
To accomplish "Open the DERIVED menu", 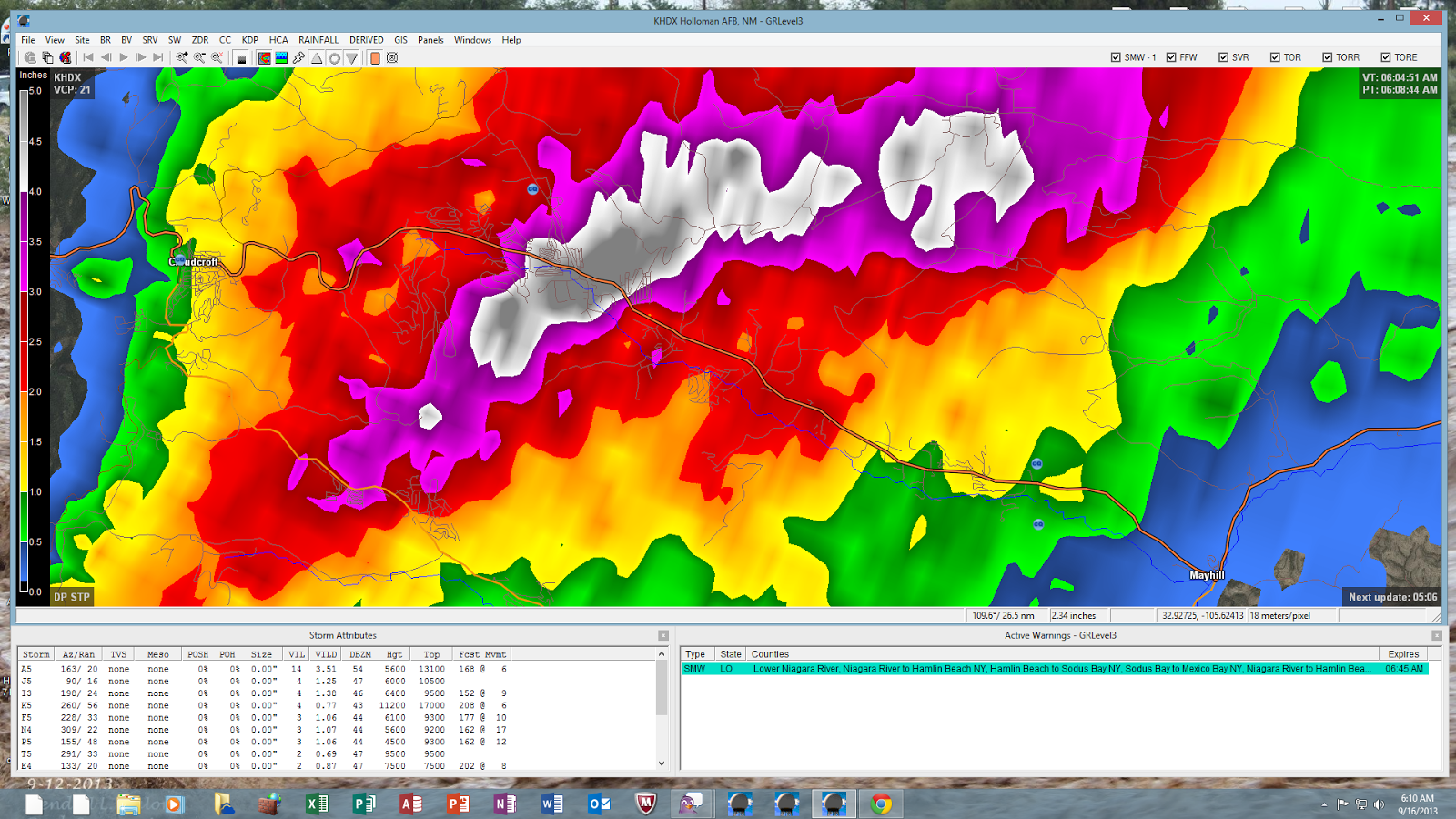I will click(366, 39).
